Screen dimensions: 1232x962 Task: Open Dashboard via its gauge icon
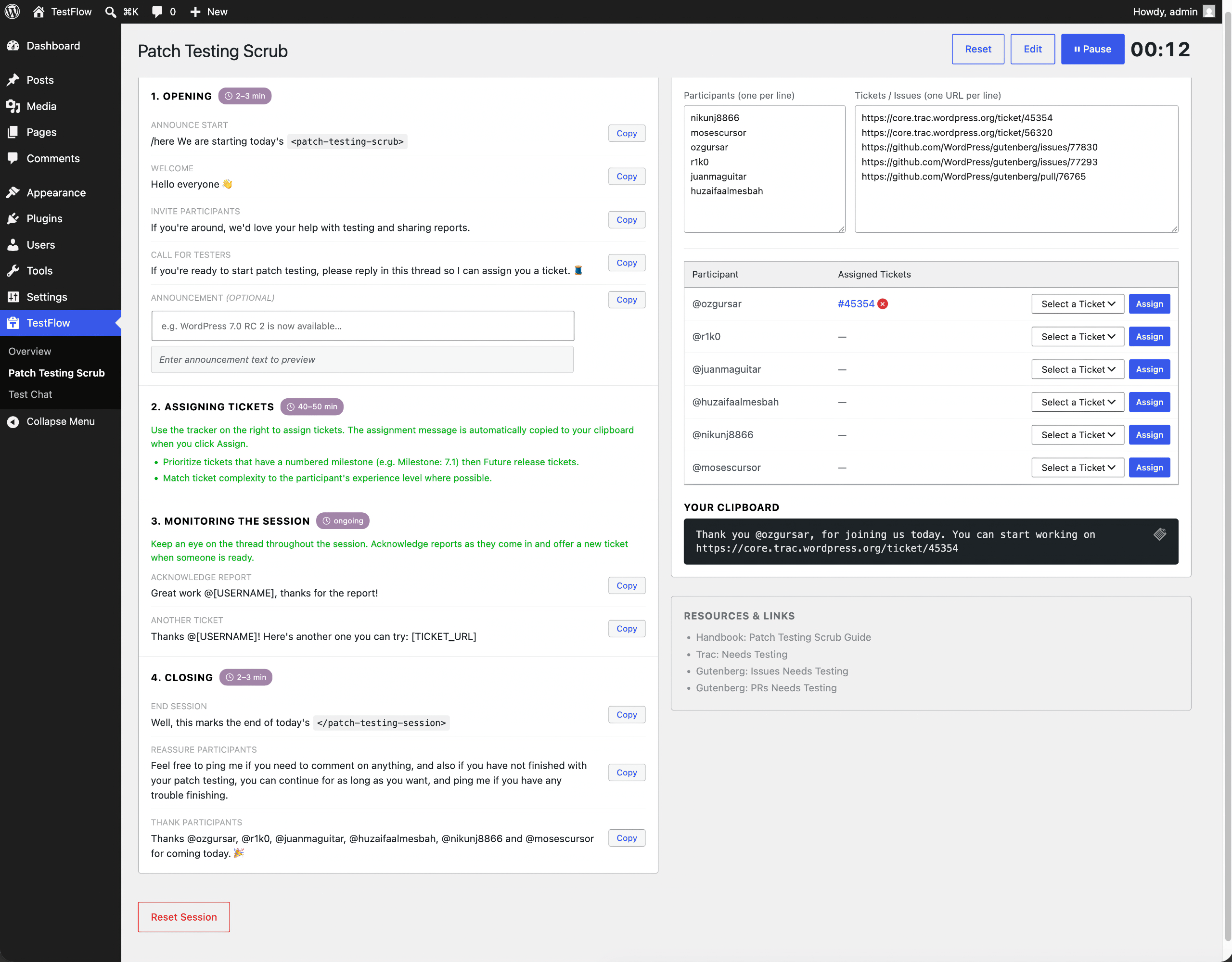tap(13, 46)
